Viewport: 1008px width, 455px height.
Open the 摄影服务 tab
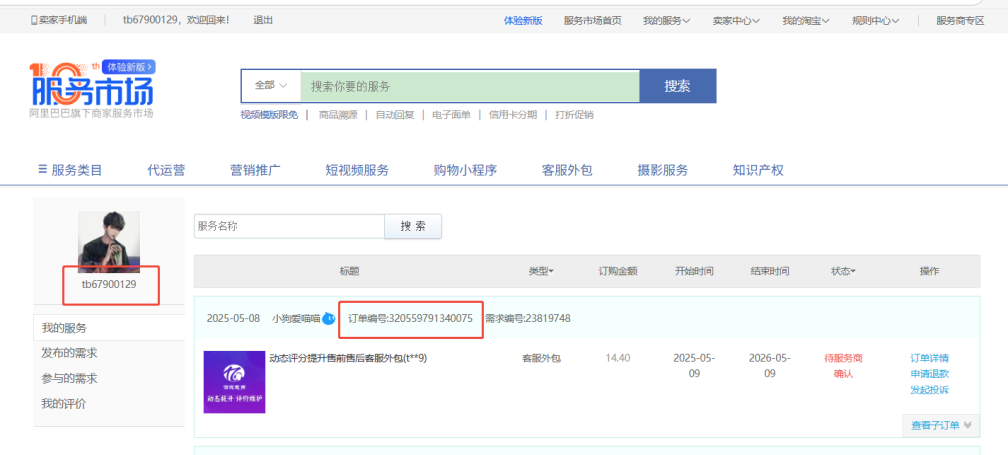(x=663, y=170)
